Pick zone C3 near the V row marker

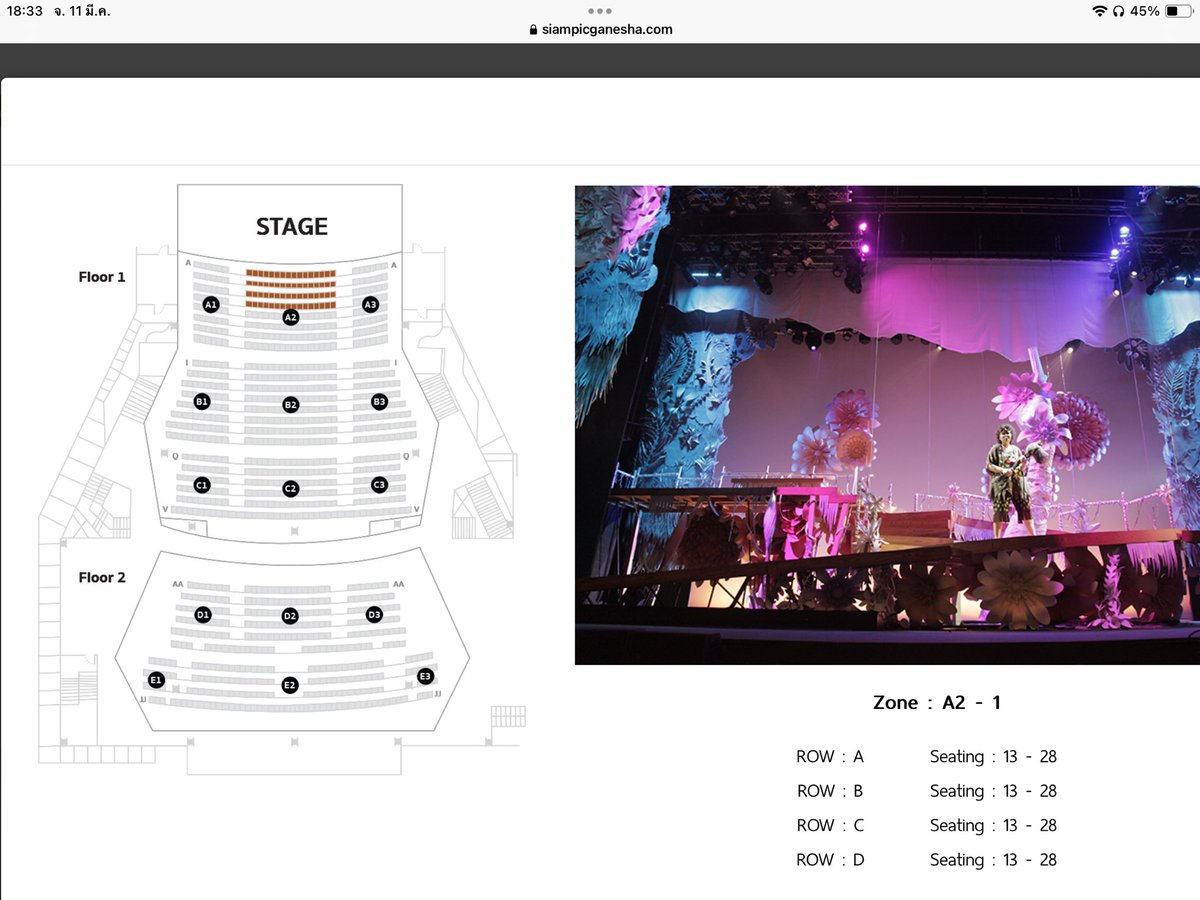click(379, 484)
